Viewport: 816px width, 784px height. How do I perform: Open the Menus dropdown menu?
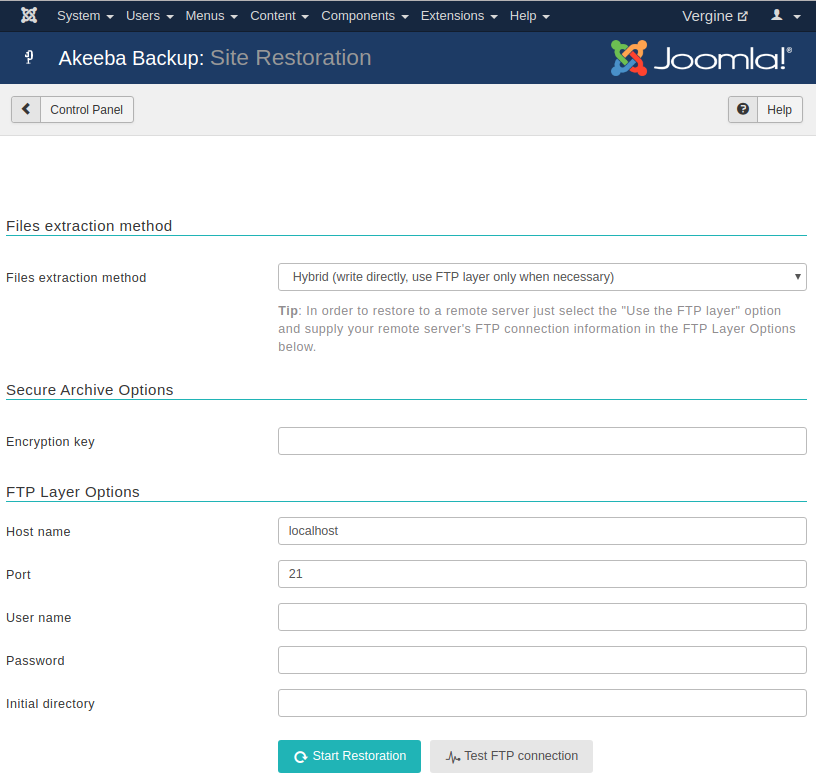(x=212, y=16)
